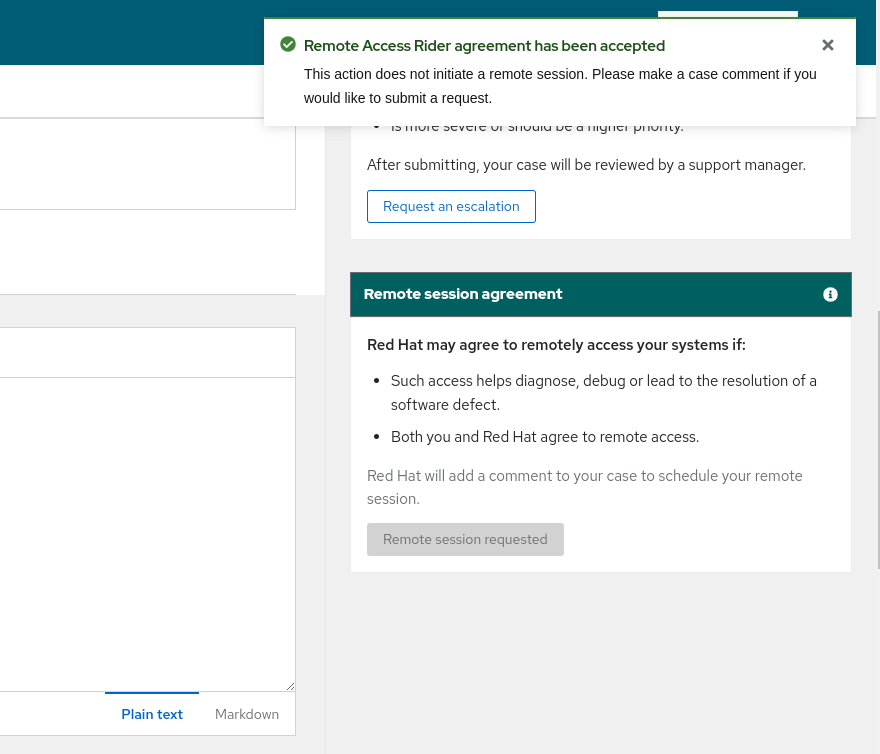Click the resize grip of the comment box
Viewport: 880px width, 754px height.
pyautogui.click(x=291, y=684)
